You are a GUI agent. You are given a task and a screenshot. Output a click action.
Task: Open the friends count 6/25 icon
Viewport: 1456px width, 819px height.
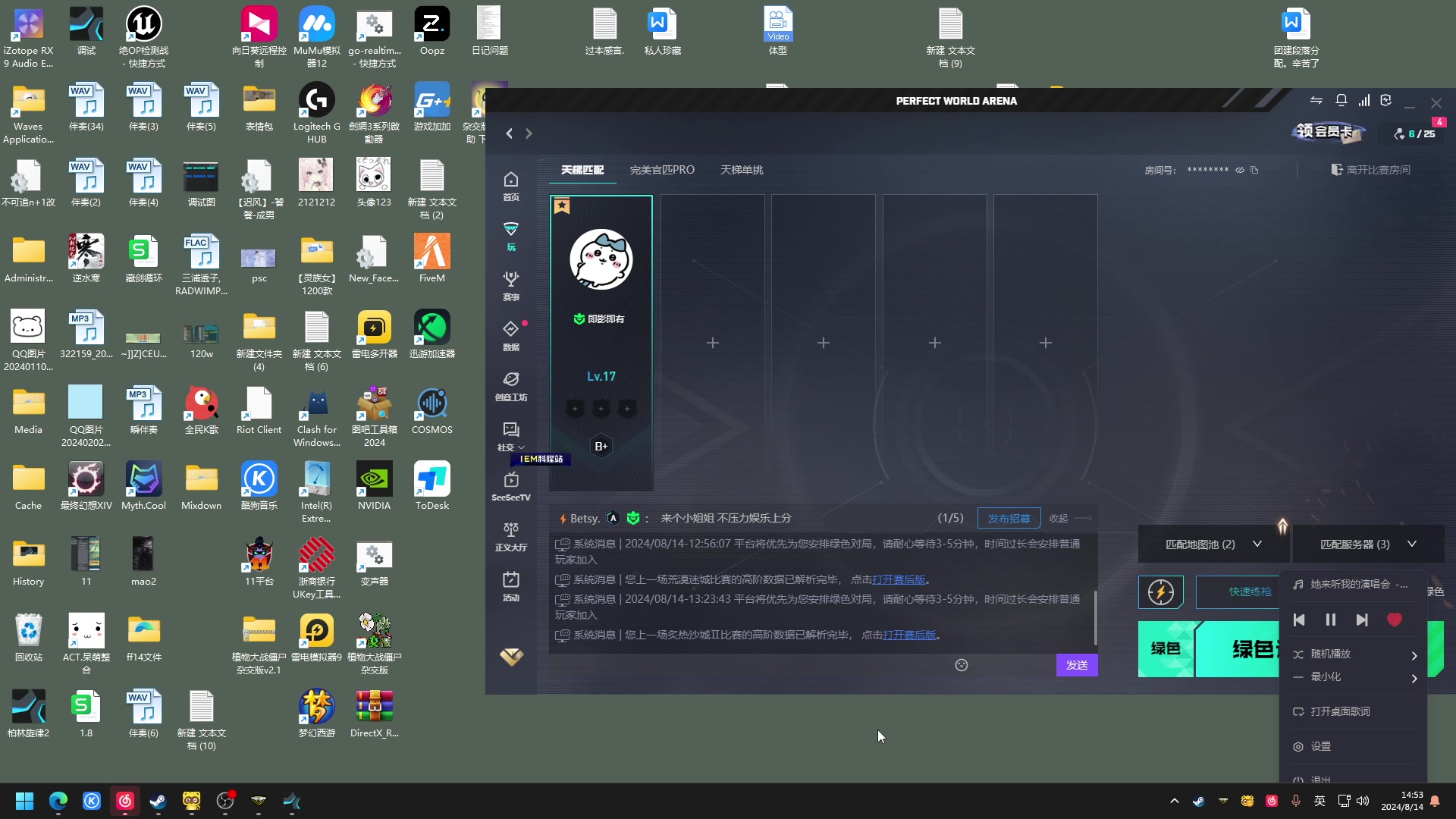point(1415,133)
